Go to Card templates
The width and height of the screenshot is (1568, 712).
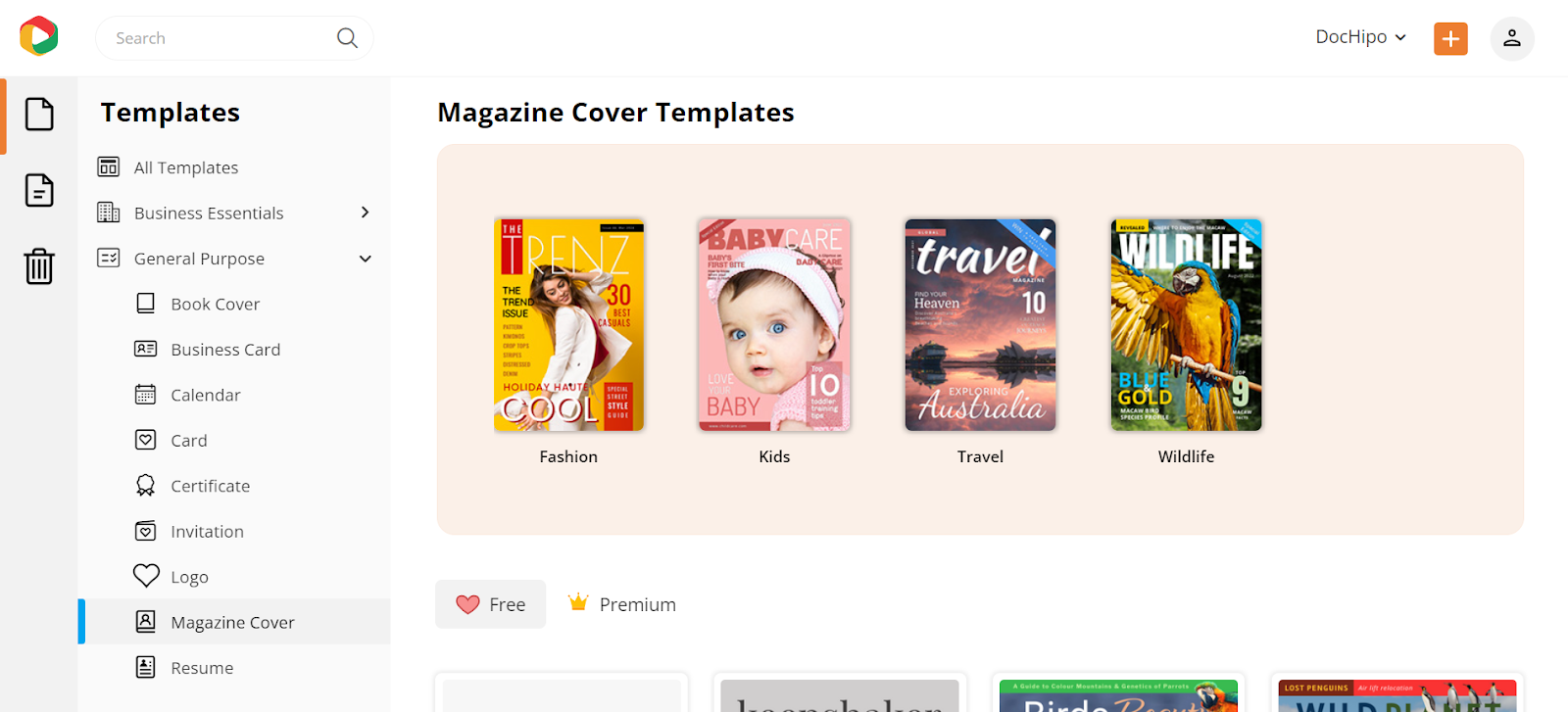click(189, 441)
